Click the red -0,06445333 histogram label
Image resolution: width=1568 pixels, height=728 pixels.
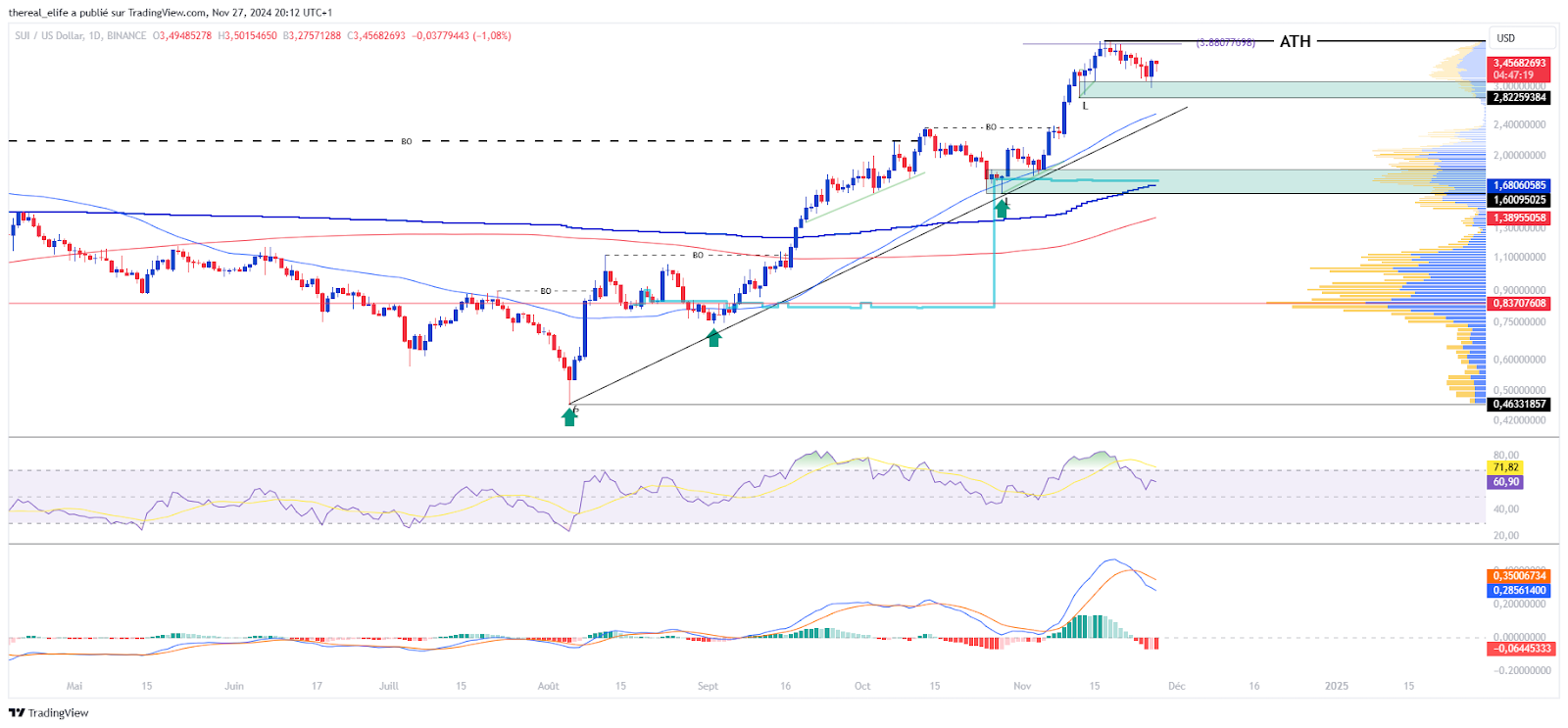coord(1520,649)
